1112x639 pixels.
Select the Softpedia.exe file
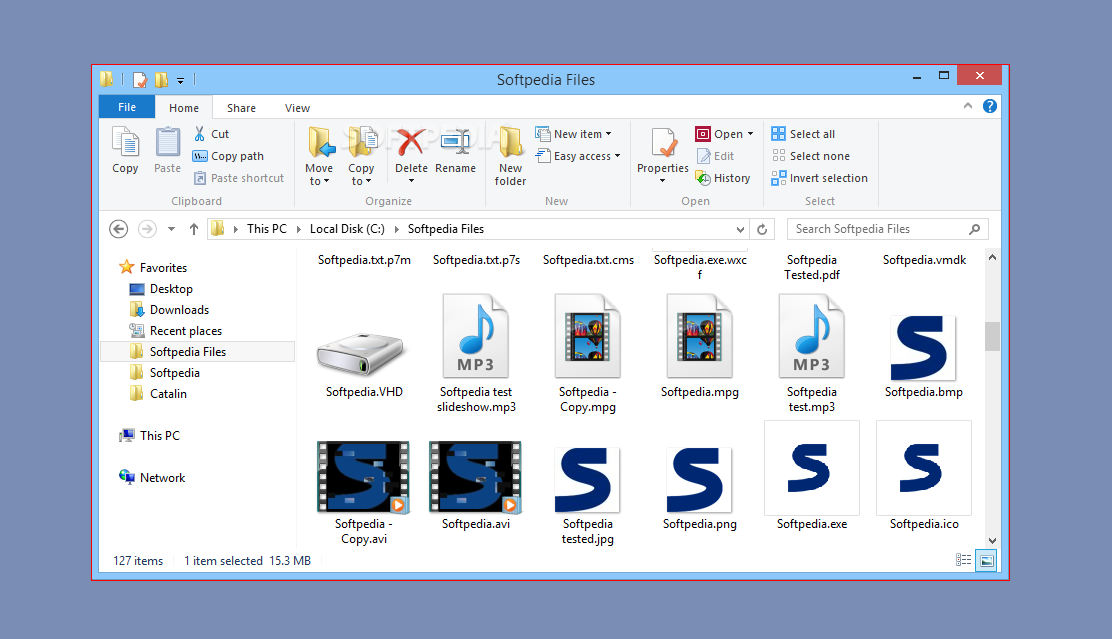pyautogui.click(x=811, y=477)
